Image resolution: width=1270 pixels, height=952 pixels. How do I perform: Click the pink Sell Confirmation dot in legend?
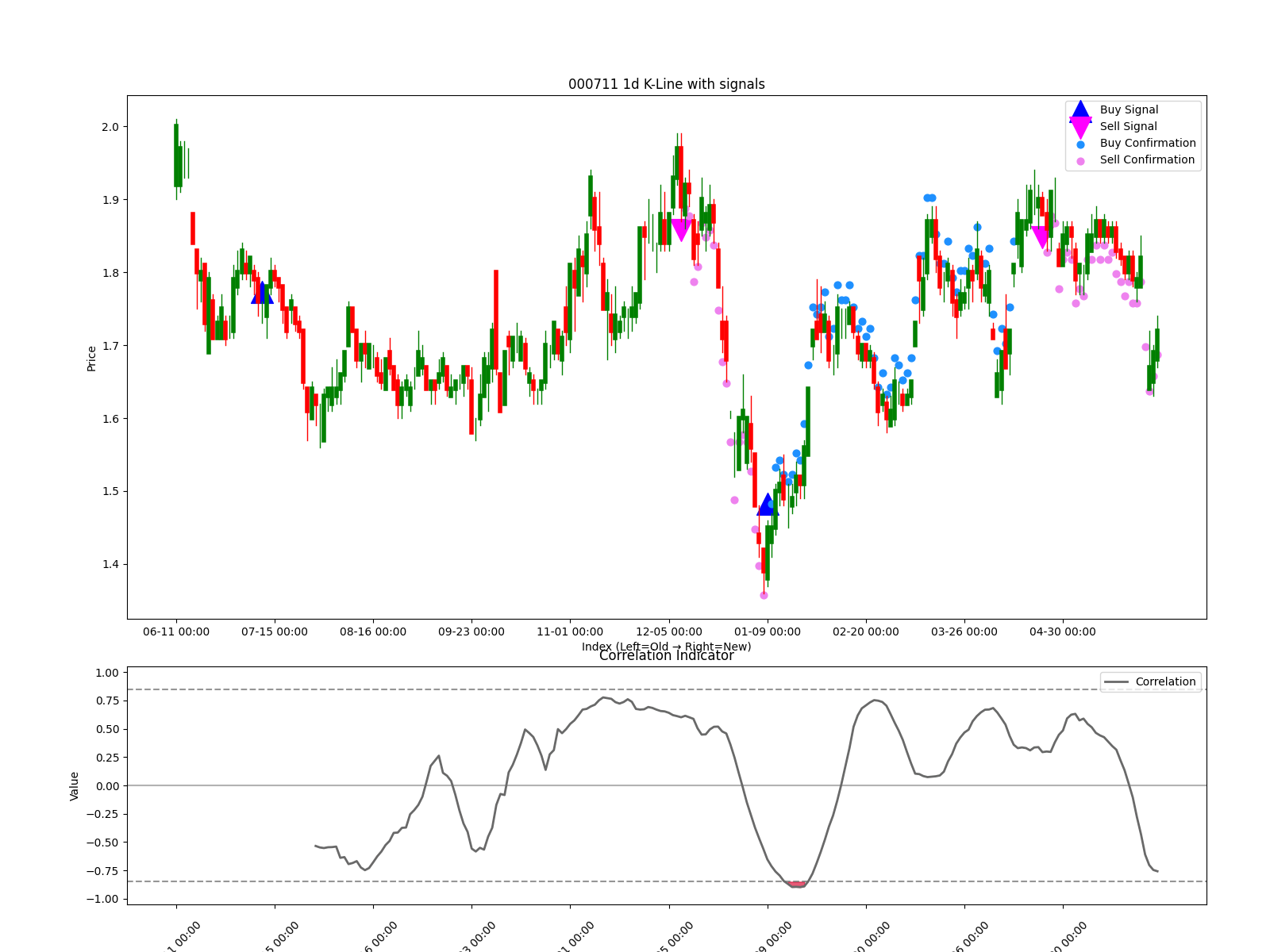coord(1080,161)
